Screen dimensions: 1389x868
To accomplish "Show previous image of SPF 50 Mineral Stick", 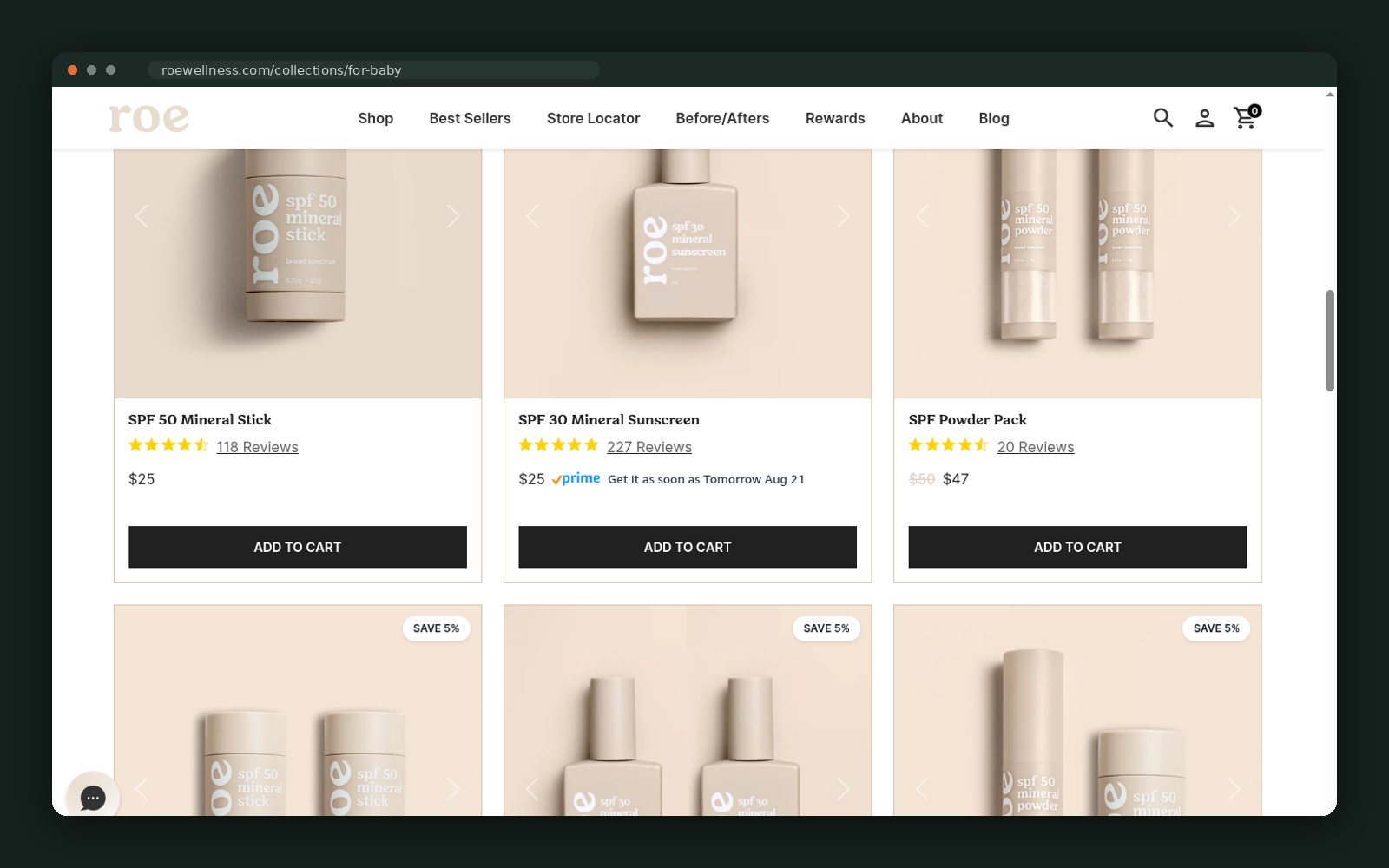I will click(142, 216).
